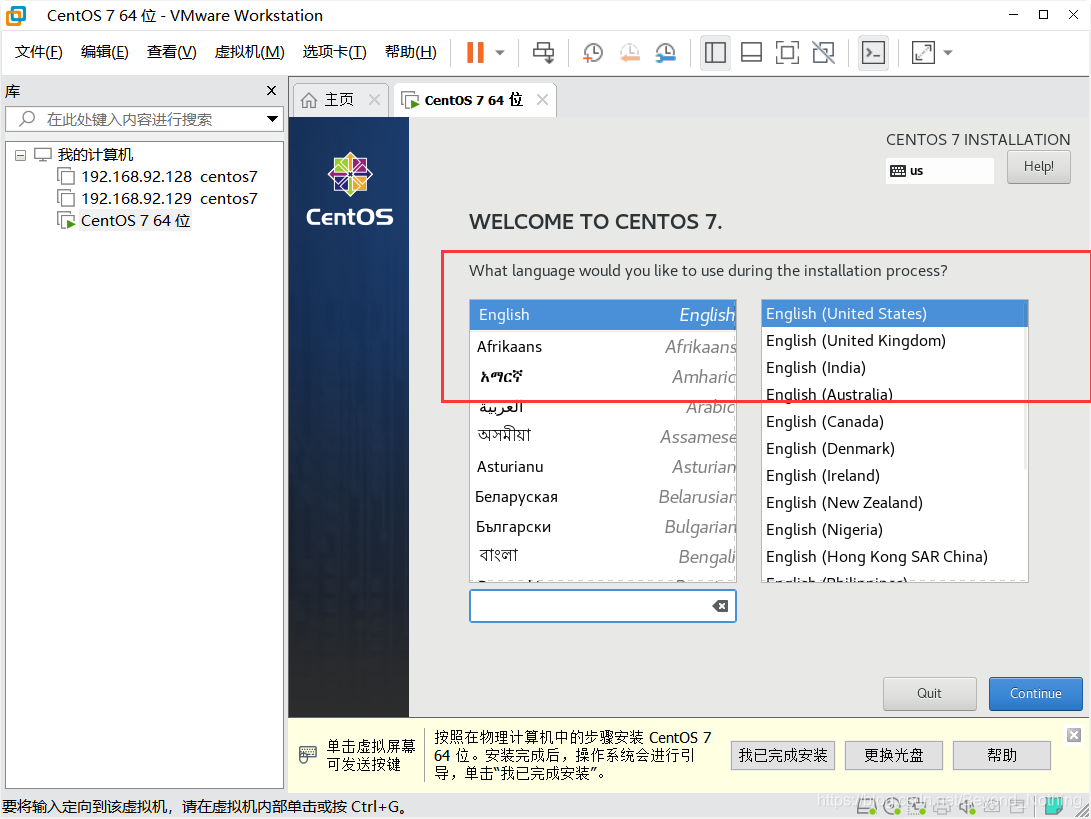The width and height of the screenshot is (1091, 819).
Task: Click the stretch guest display icon
Action: (923, 53)
